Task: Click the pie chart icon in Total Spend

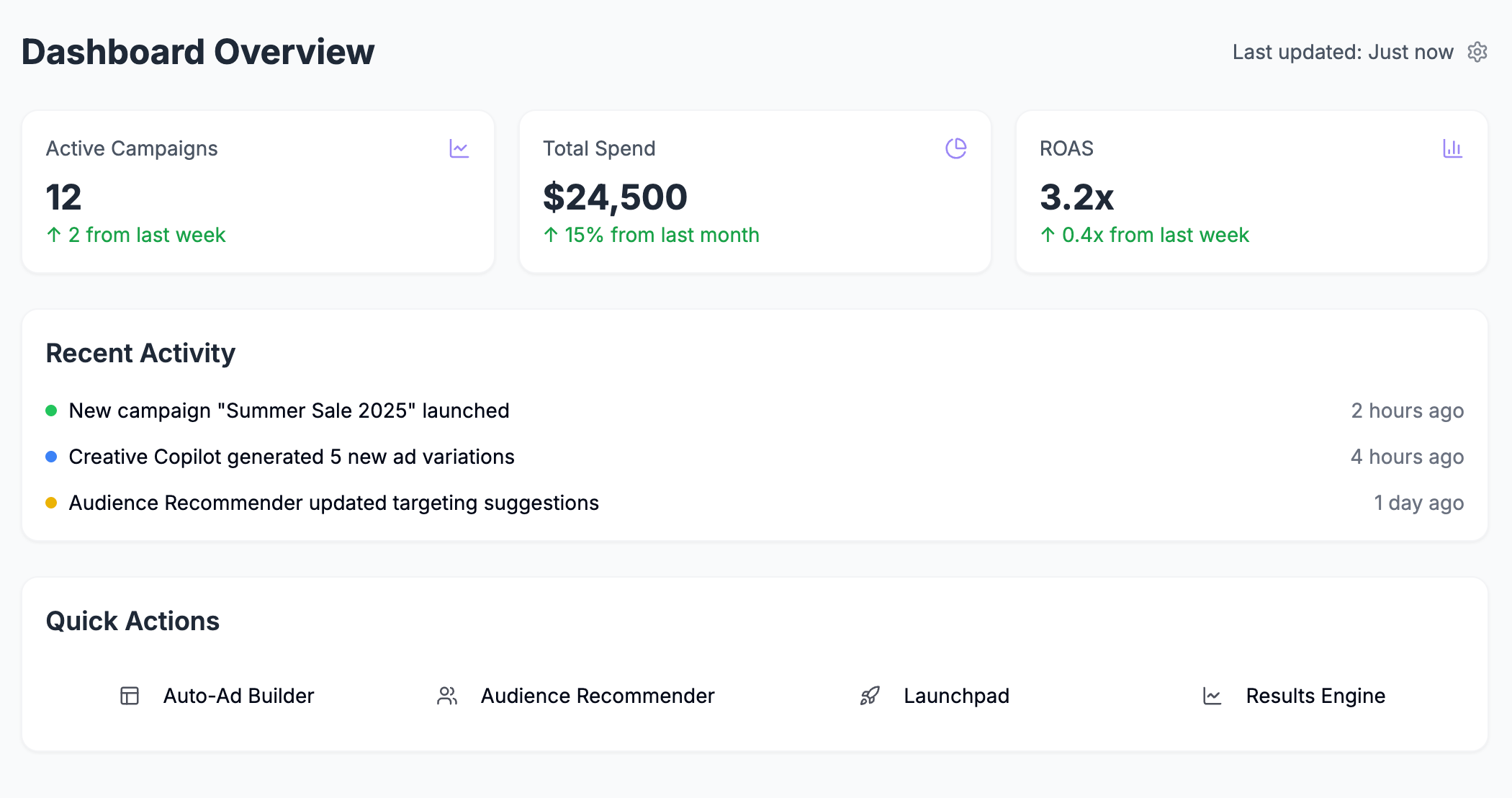Action: 955,148
